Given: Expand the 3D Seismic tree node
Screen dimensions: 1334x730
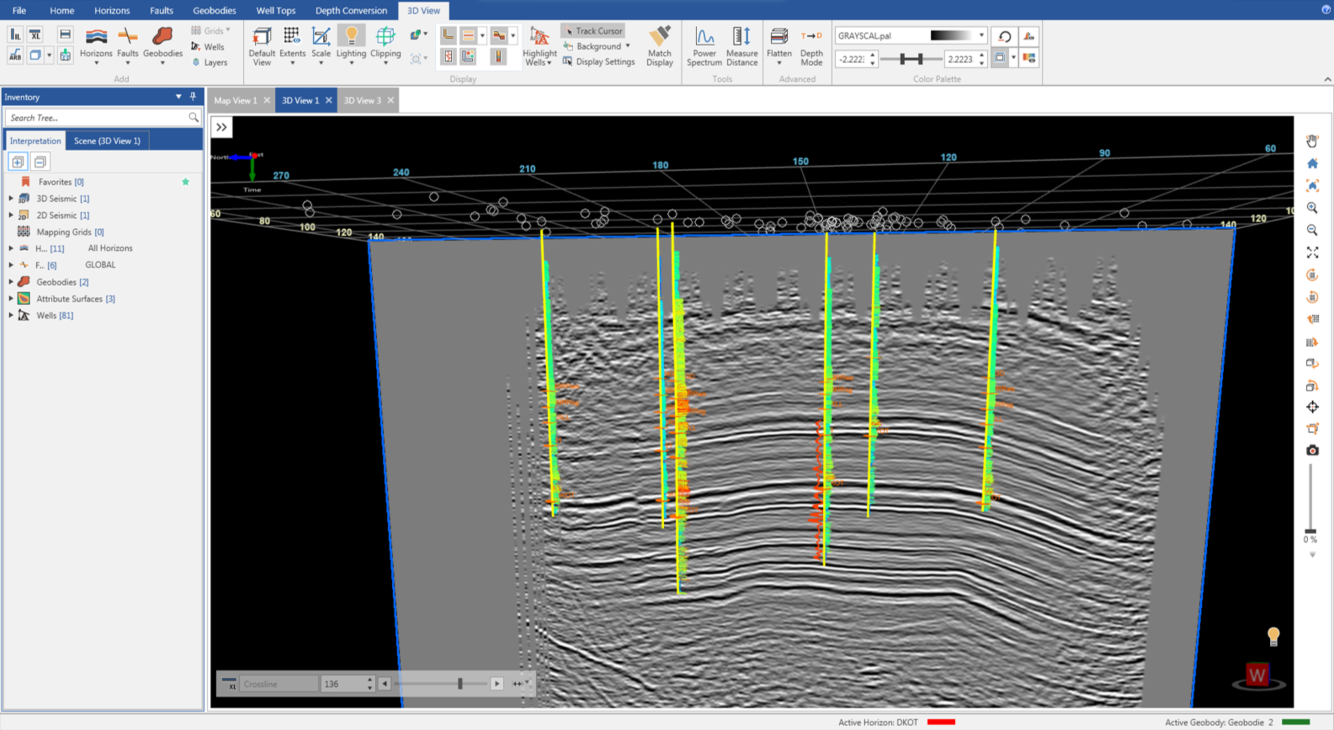Looking at the screenshot, I should 11,199.
